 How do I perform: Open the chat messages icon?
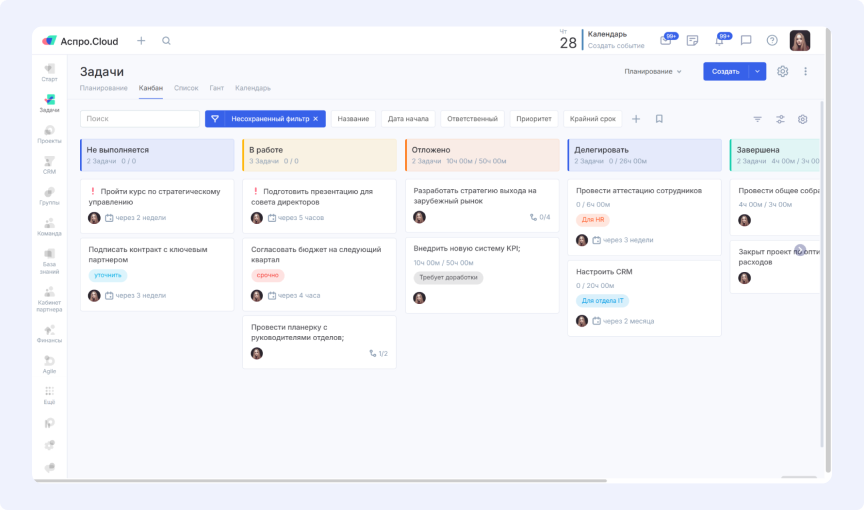coord(746,41)
